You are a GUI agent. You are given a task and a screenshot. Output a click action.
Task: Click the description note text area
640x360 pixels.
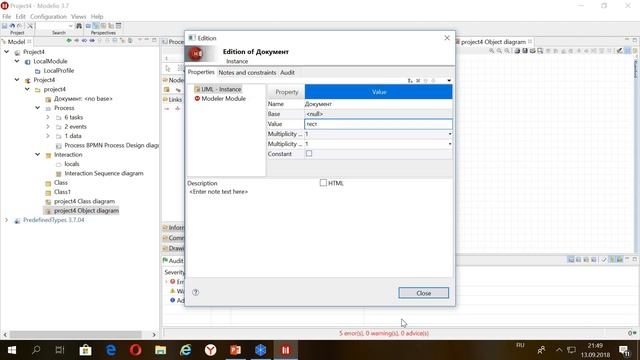pos(319,233)
